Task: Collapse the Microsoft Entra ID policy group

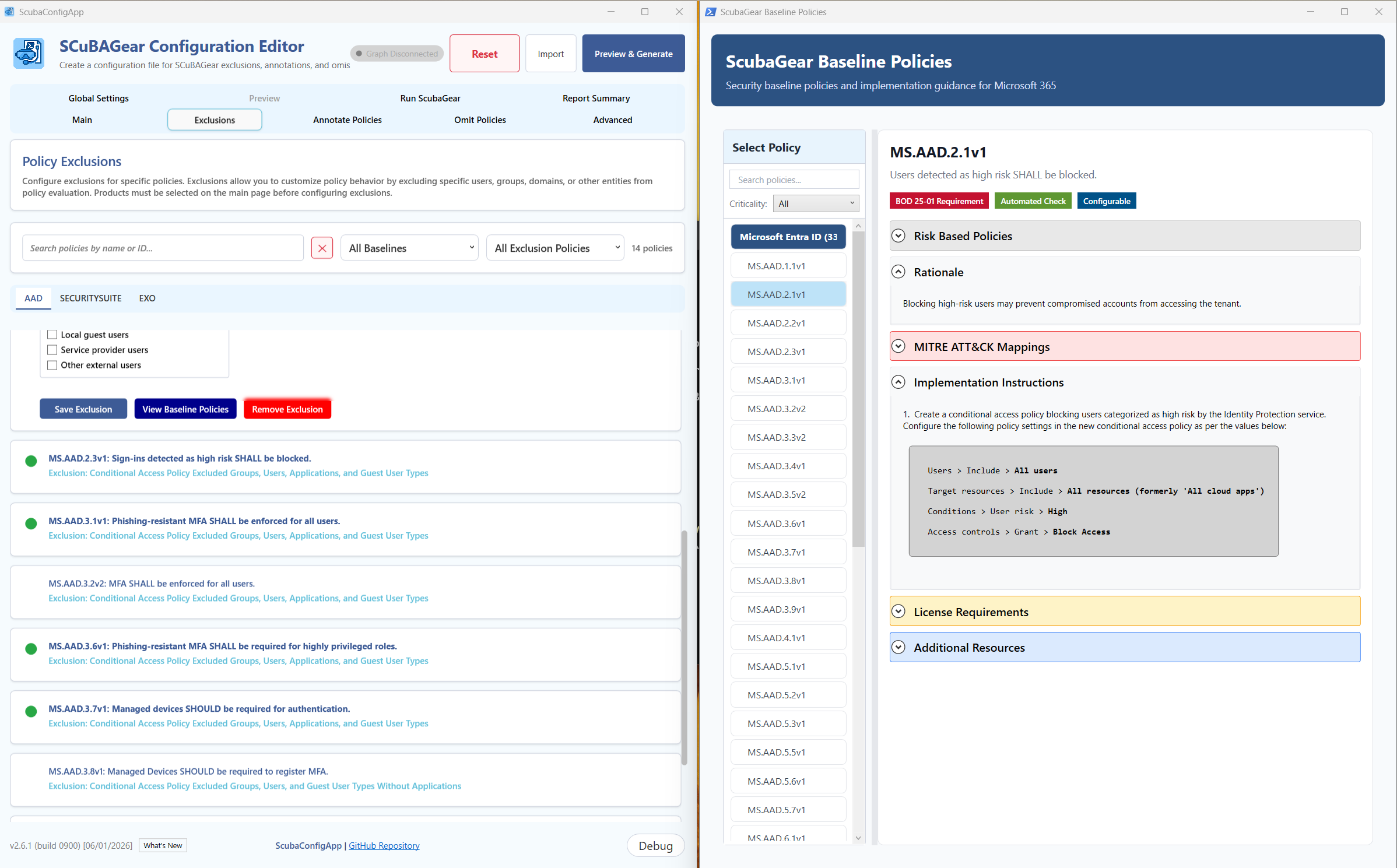Action: [788, 237]
